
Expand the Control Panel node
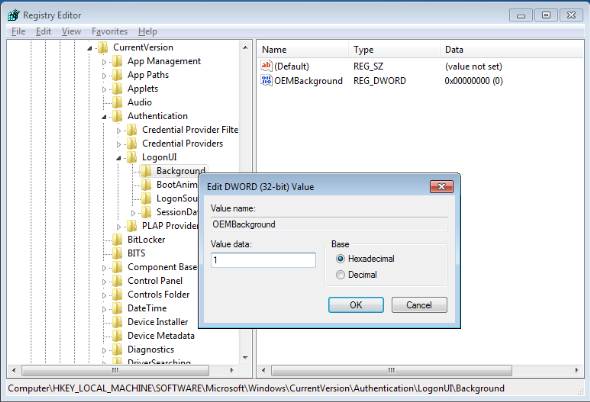pos(104,282)
